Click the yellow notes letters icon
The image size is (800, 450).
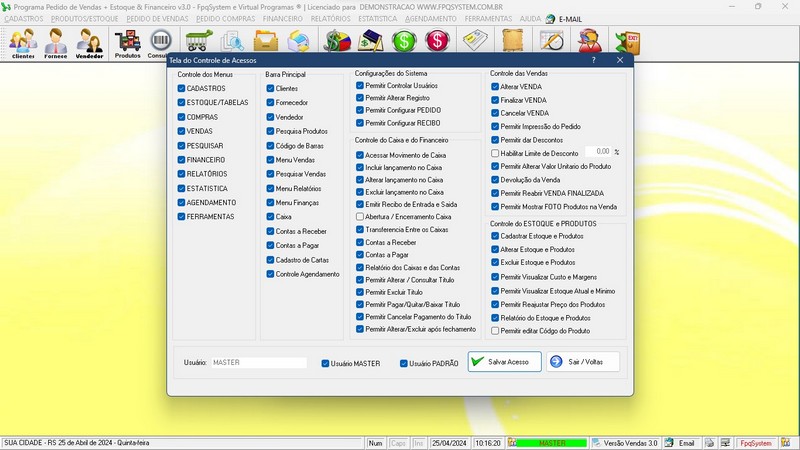pyautogui.click(x=476, y=40)
